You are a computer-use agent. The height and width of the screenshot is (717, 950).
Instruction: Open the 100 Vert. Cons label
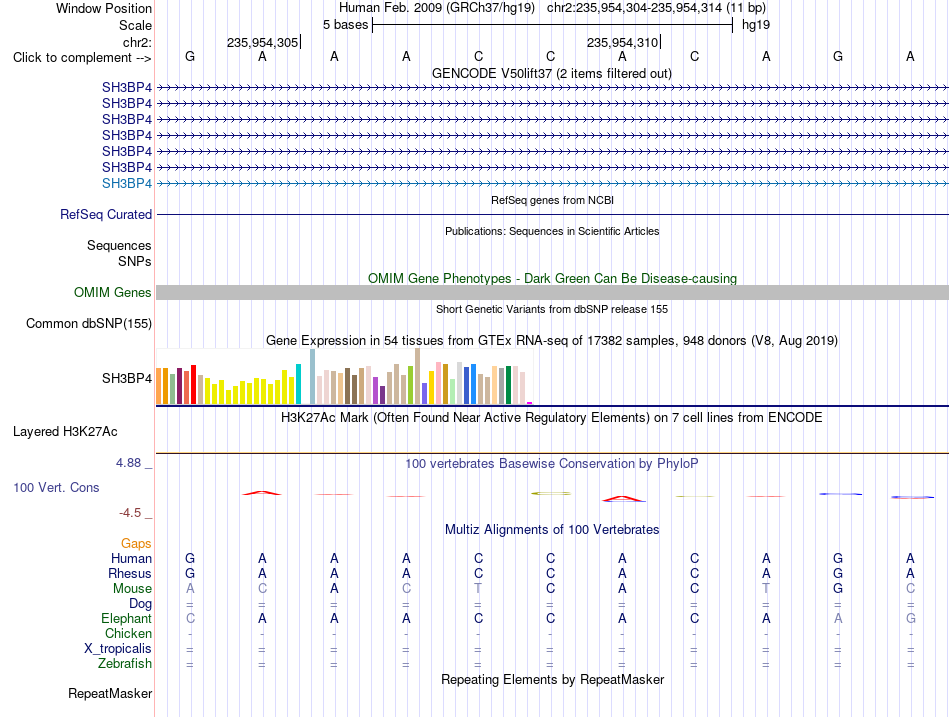click(x=56, y=487)
